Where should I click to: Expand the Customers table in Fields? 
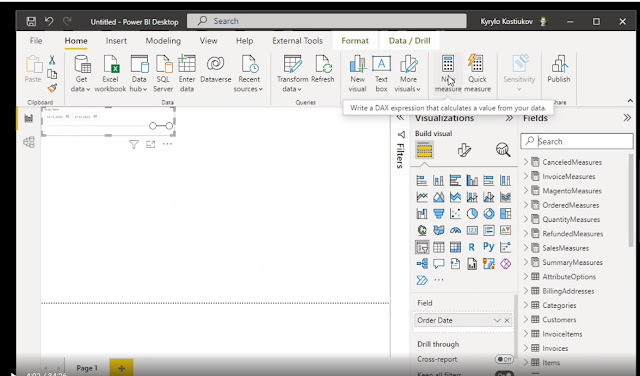point(526,319)
